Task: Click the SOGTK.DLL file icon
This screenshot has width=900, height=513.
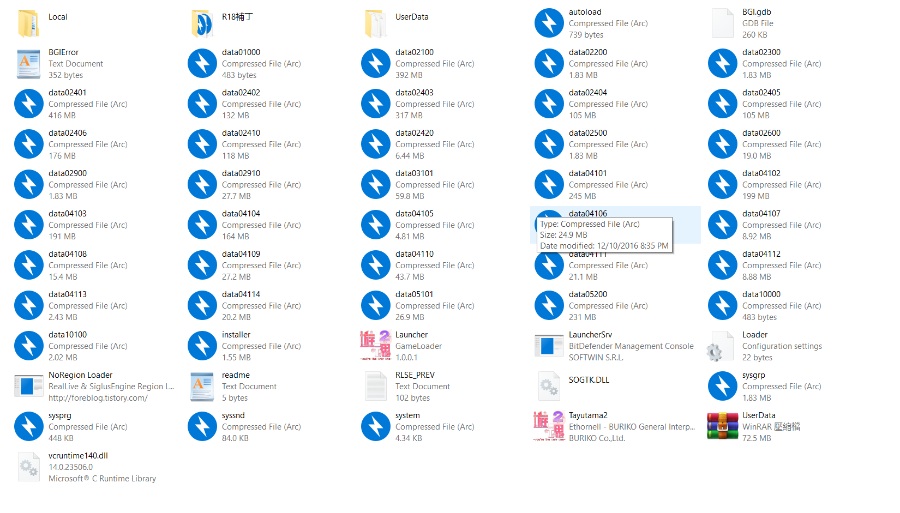Action: [x=549, y=386]
